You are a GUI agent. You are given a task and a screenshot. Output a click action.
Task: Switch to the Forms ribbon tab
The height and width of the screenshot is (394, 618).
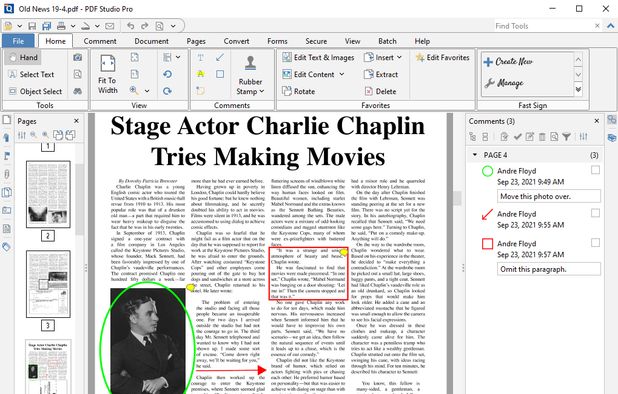pos(277,41)
